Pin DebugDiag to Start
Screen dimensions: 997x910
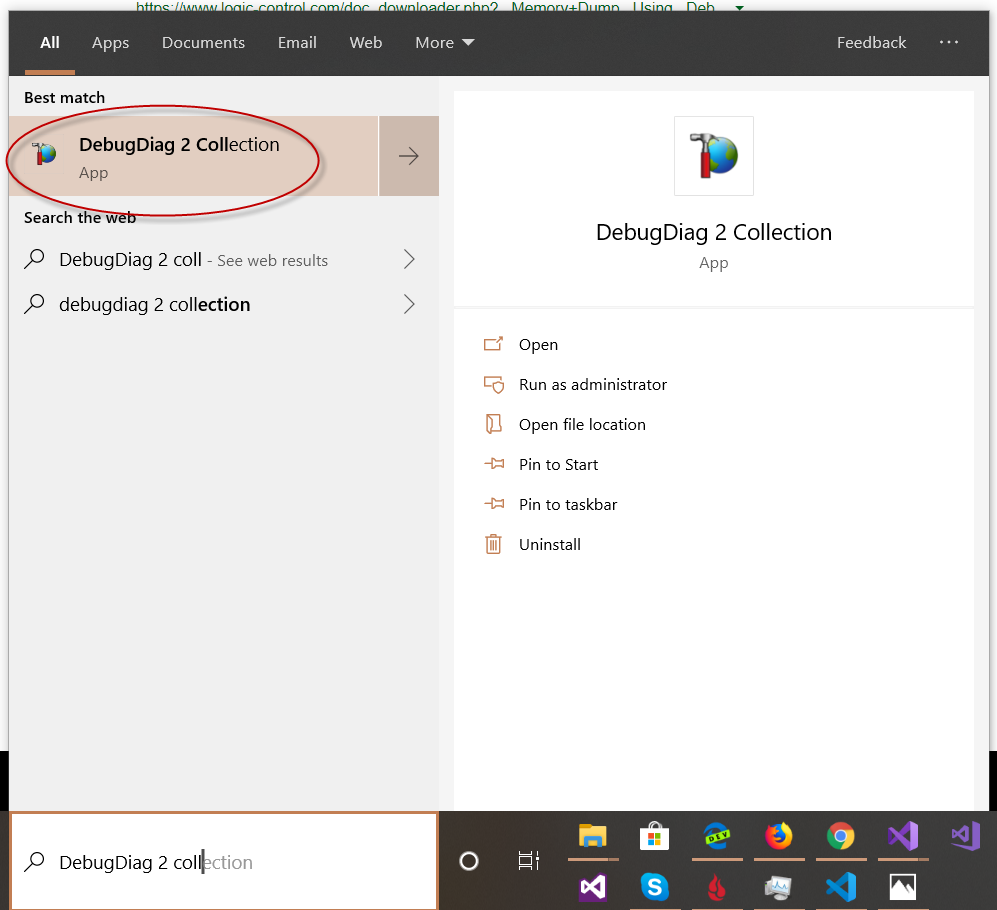point(558,465)
